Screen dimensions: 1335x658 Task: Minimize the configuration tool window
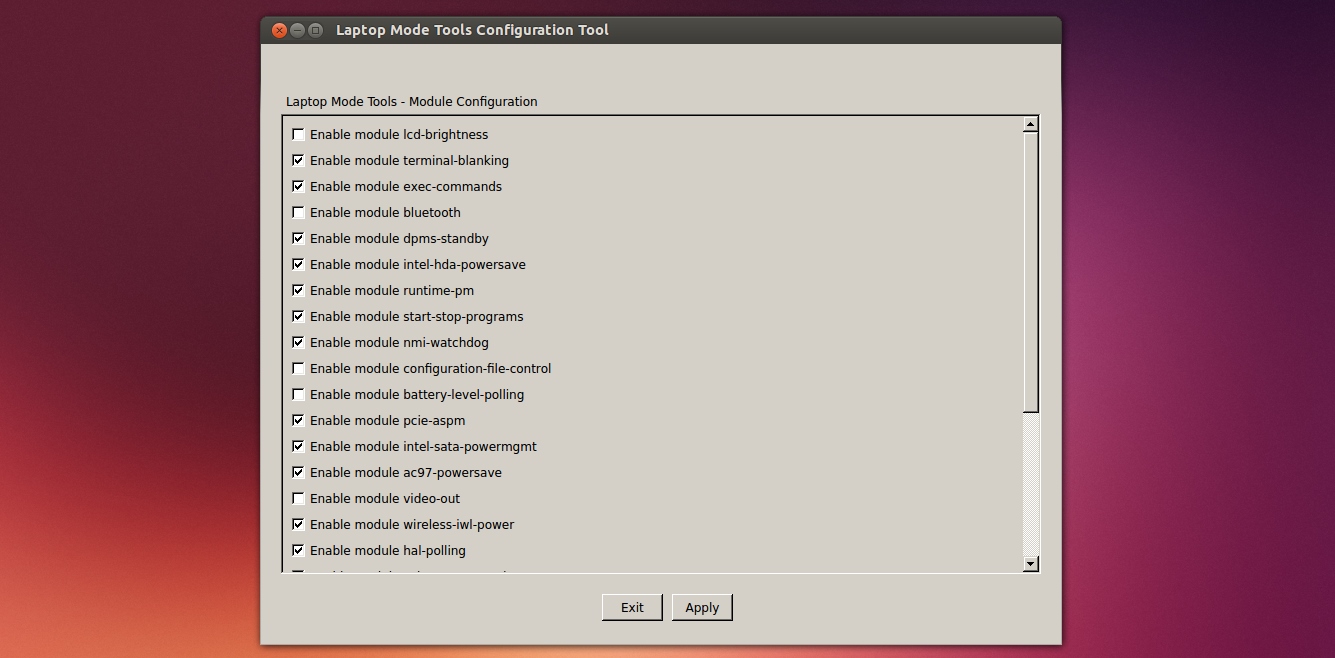pos(297,30)
